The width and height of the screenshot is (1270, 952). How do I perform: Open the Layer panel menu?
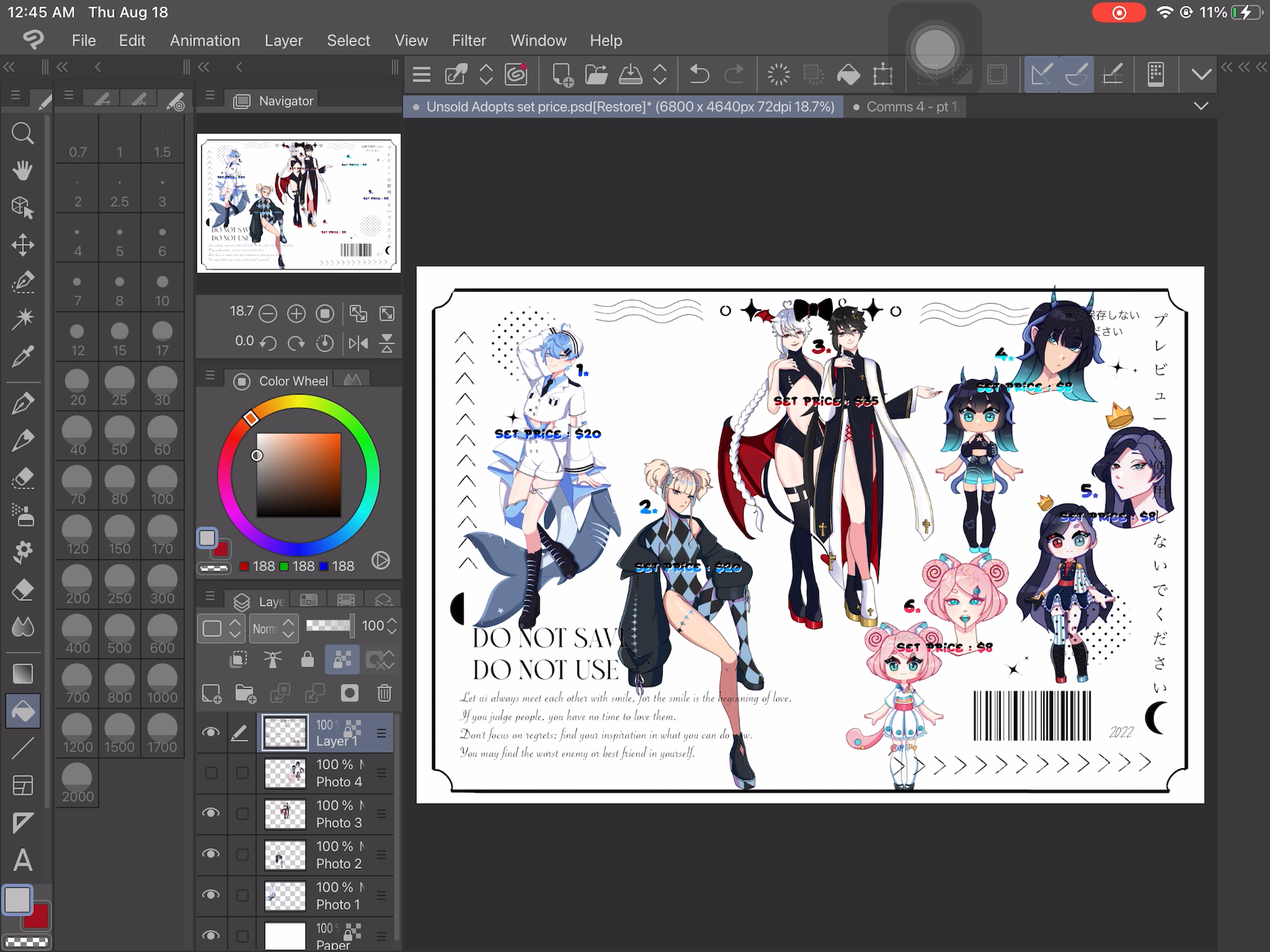coord(210,596)
